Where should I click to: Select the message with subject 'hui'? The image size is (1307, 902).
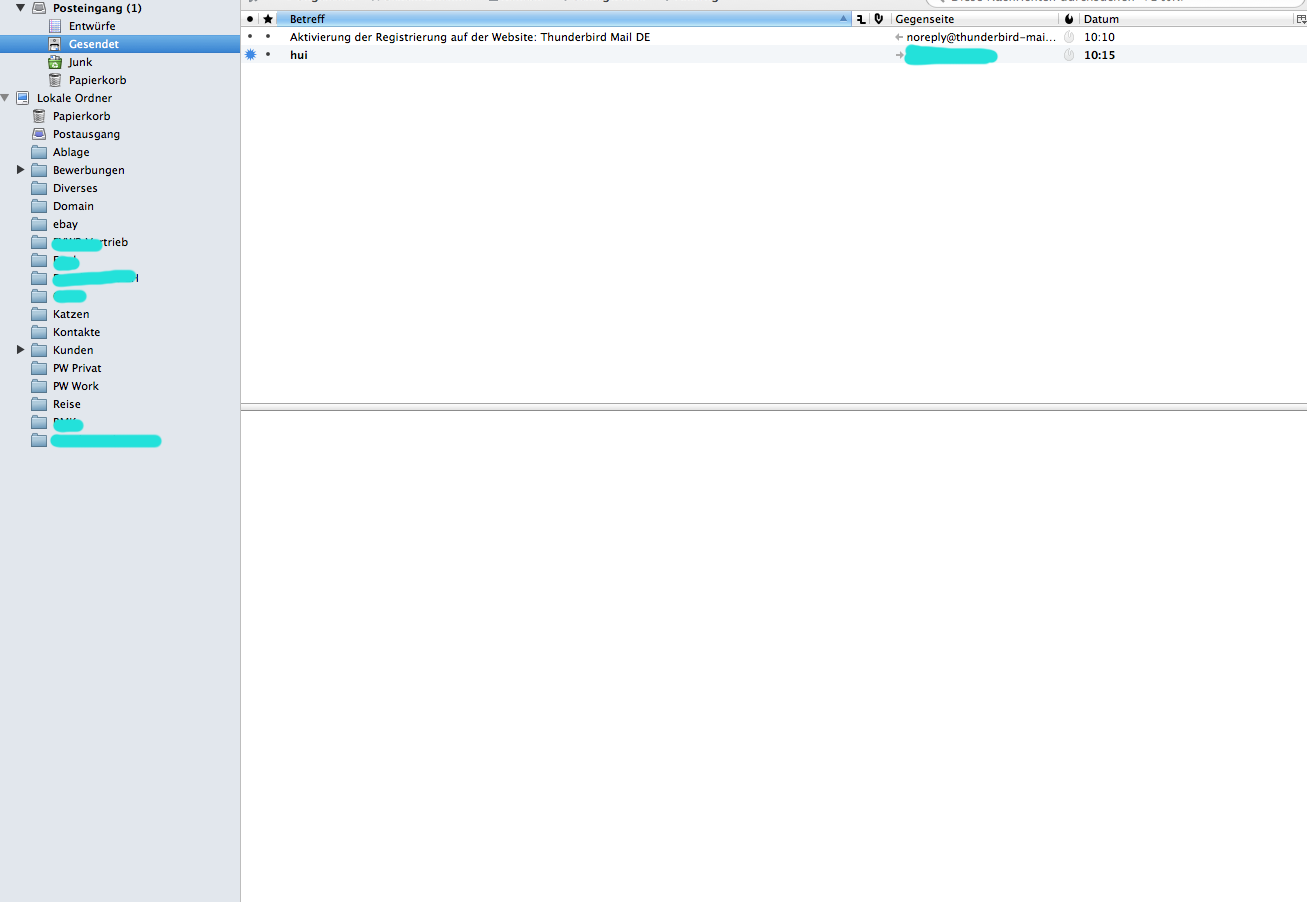299,55
